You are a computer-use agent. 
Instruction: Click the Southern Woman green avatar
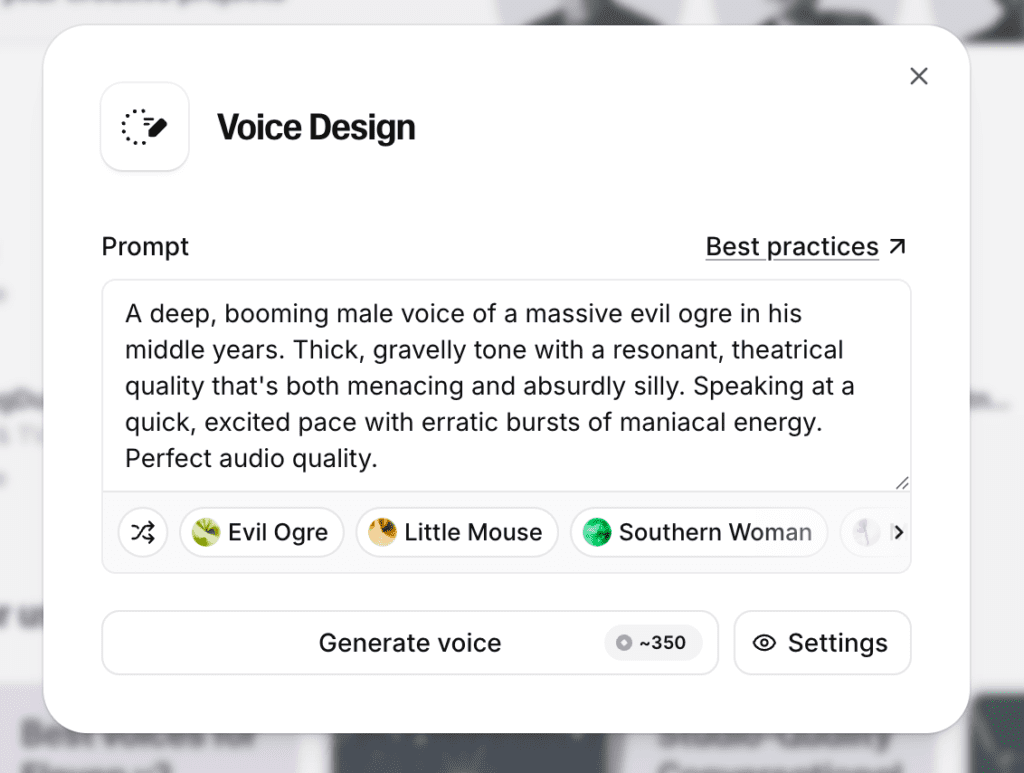596,532
